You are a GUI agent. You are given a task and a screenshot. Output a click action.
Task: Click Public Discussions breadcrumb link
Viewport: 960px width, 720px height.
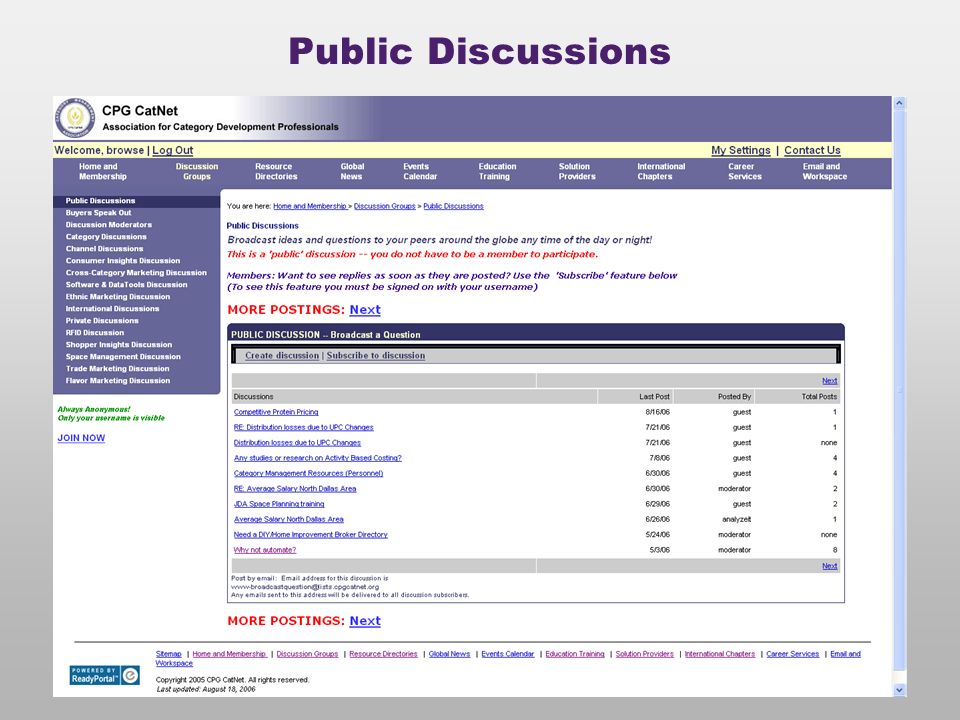pyautogui.click(x=454, y=206)
